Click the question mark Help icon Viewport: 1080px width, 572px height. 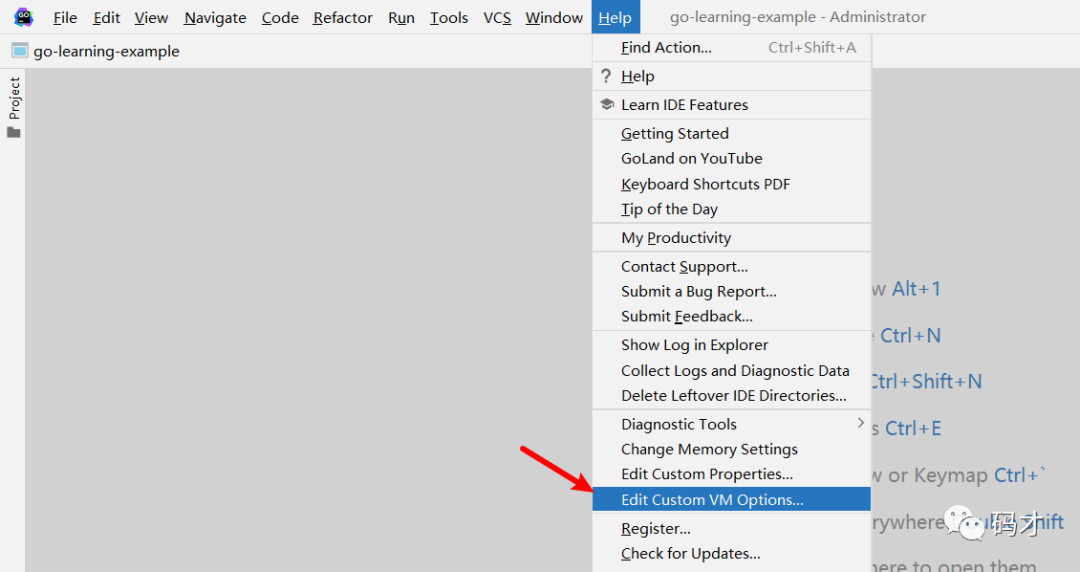[606, 76]
